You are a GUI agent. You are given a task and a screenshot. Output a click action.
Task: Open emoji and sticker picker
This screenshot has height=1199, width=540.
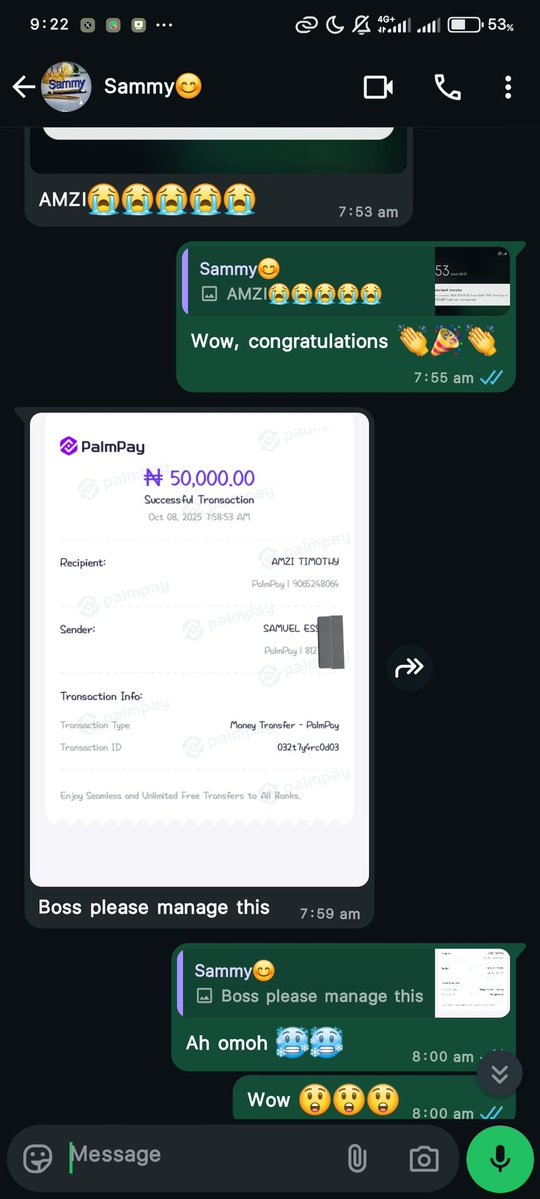tap(38, 1158)
